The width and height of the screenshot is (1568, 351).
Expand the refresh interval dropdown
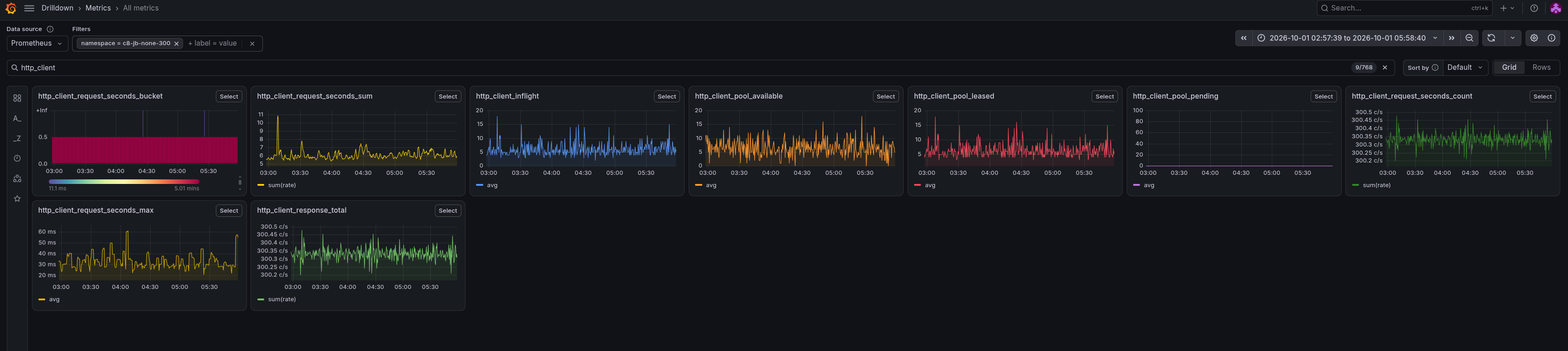click(x=1513, y=38)
